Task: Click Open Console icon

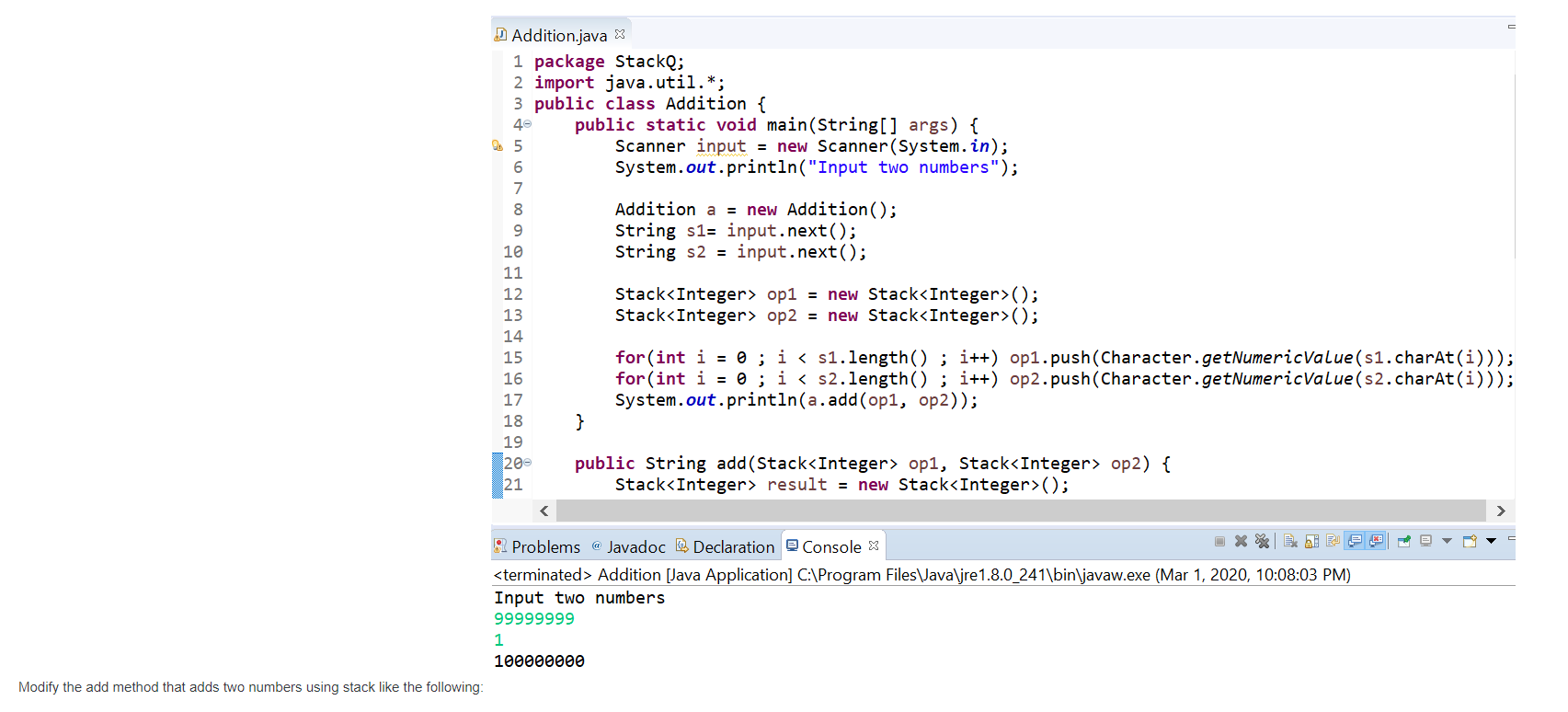Action: 1470,541
